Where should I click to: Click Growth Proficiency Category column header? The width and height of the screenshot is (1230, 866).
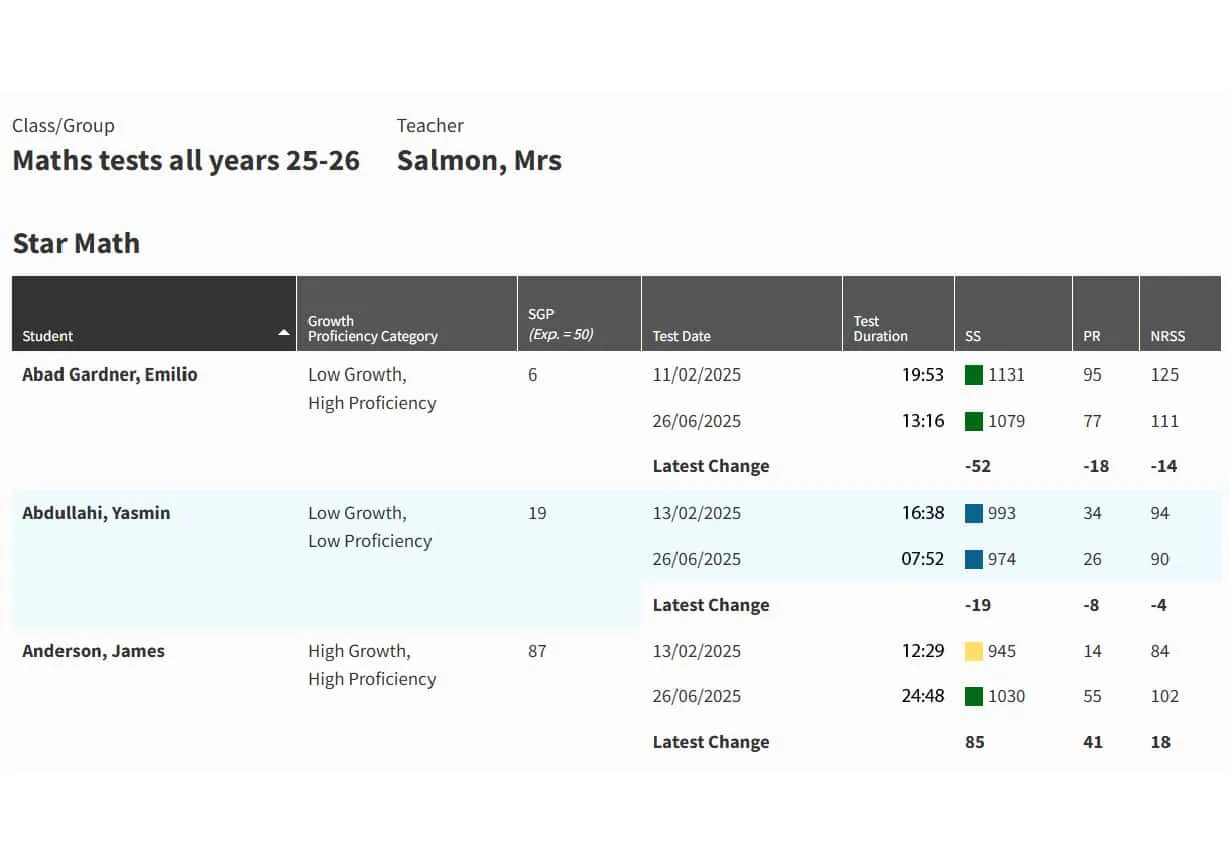coord(407,313)
